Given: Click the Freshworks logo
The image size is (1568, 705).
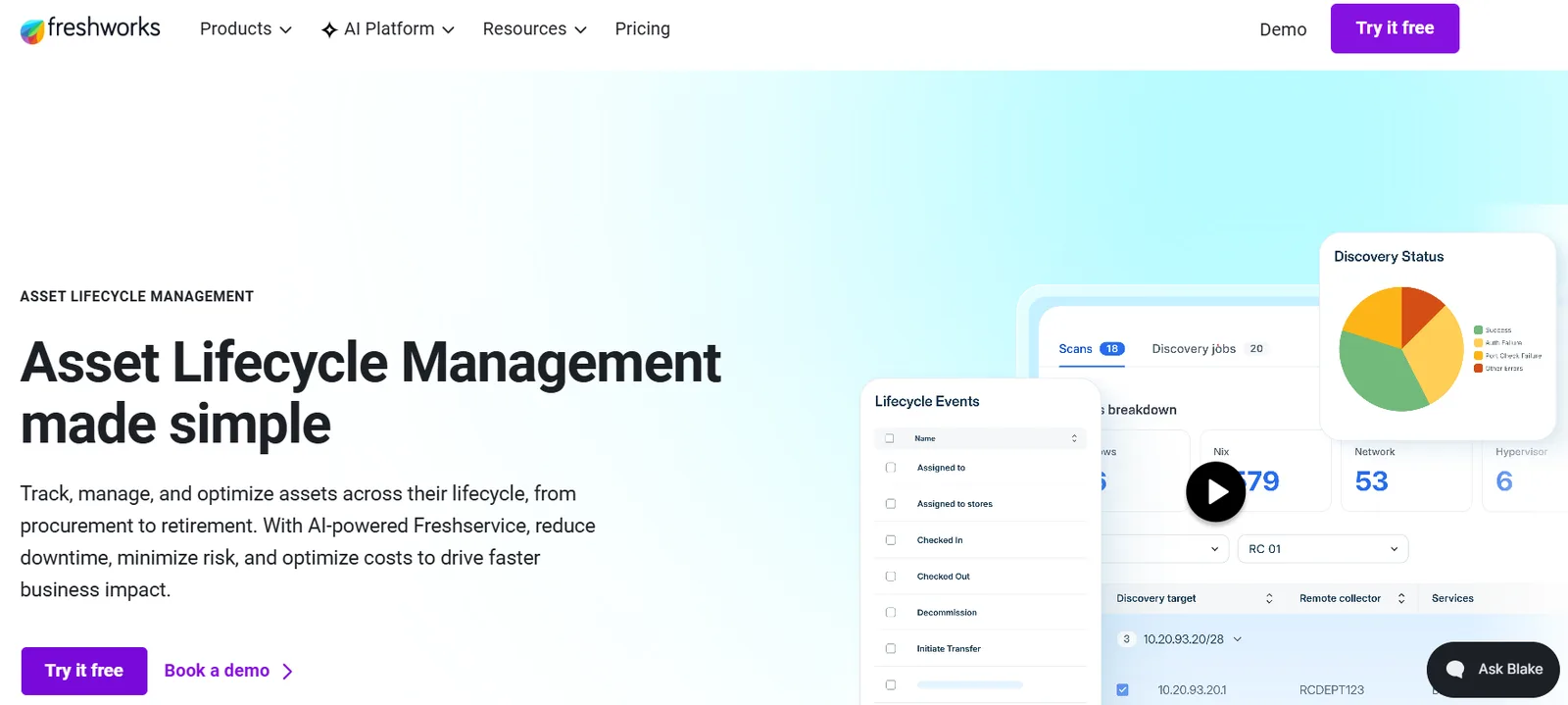Looking at the screenshot, I should point(90,29).
